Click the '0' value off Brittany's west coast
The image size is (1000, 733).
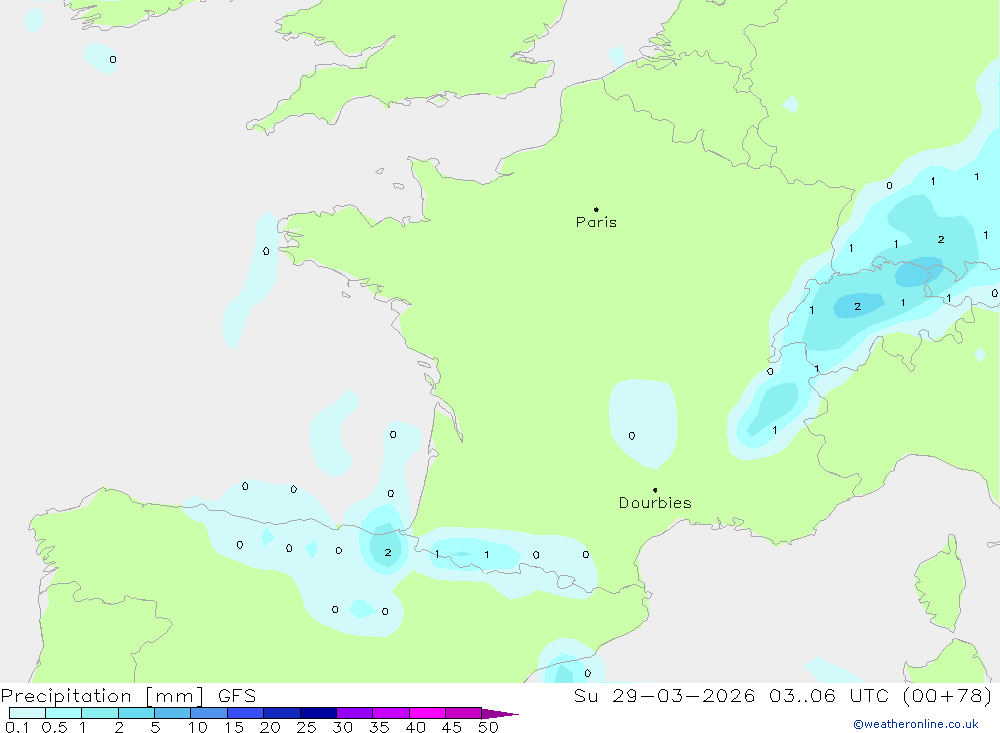pos(266,251)
